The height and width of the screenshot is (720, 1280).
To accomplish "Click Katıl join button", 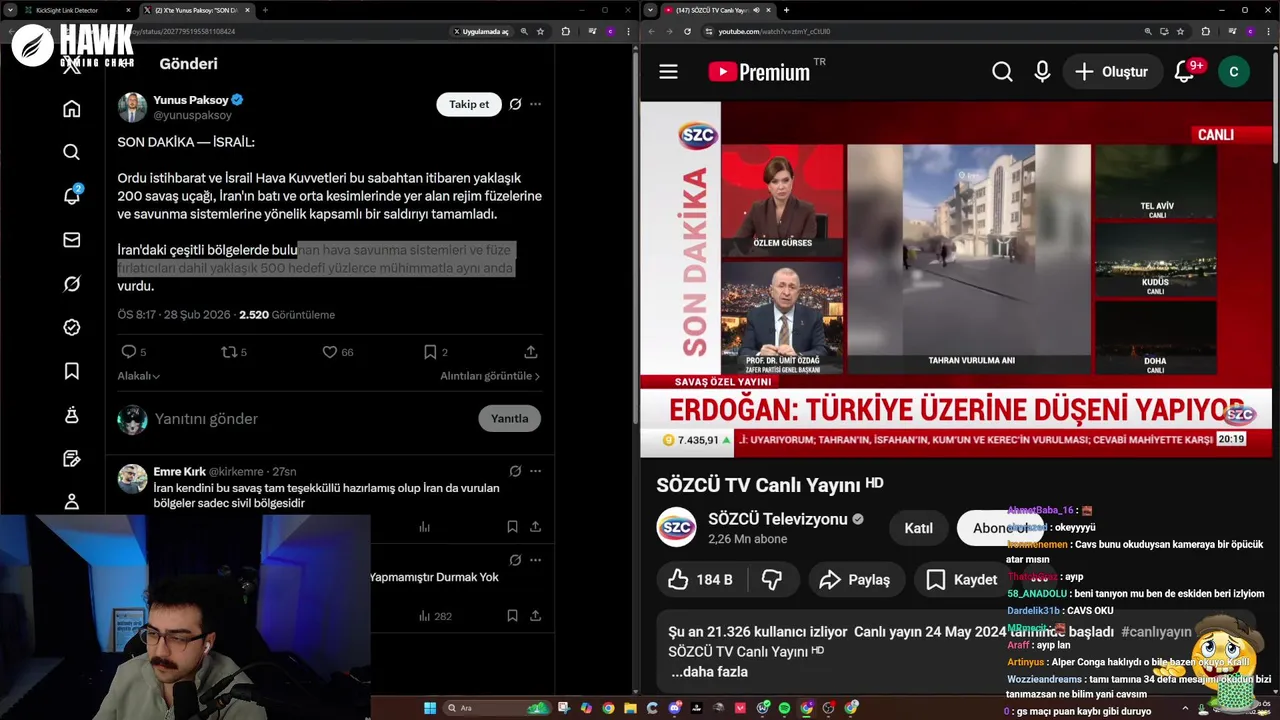I will [x=918, y=528].
